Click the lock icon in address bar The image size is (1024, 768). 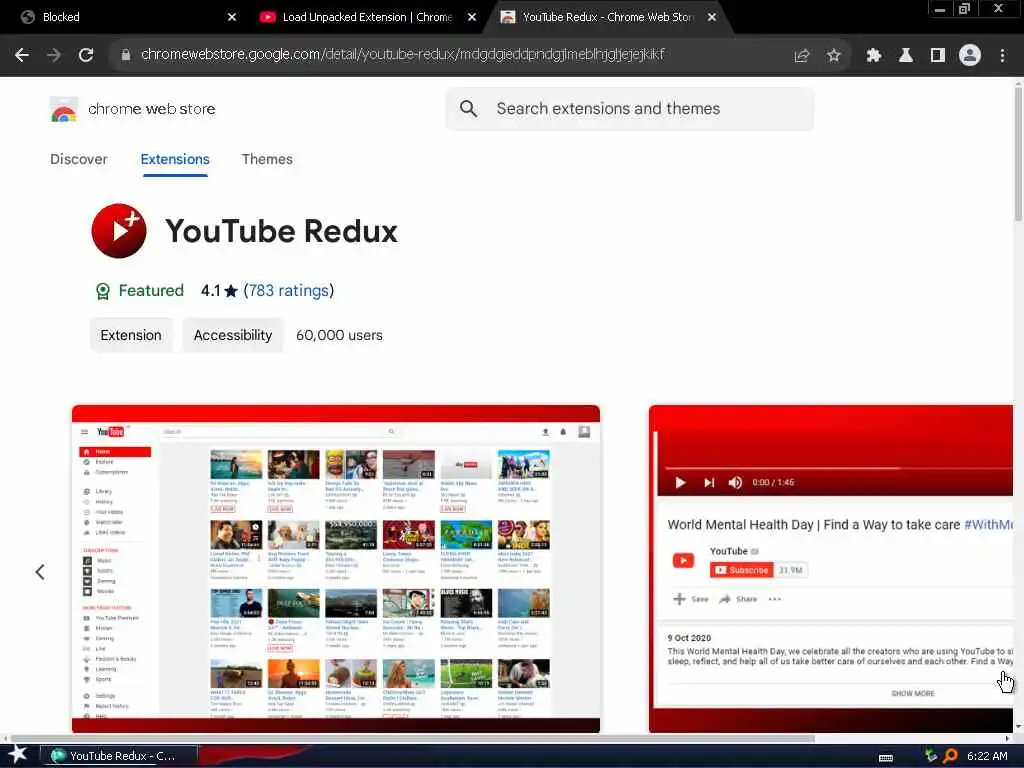pyautogui.click(x=126, y=55)
